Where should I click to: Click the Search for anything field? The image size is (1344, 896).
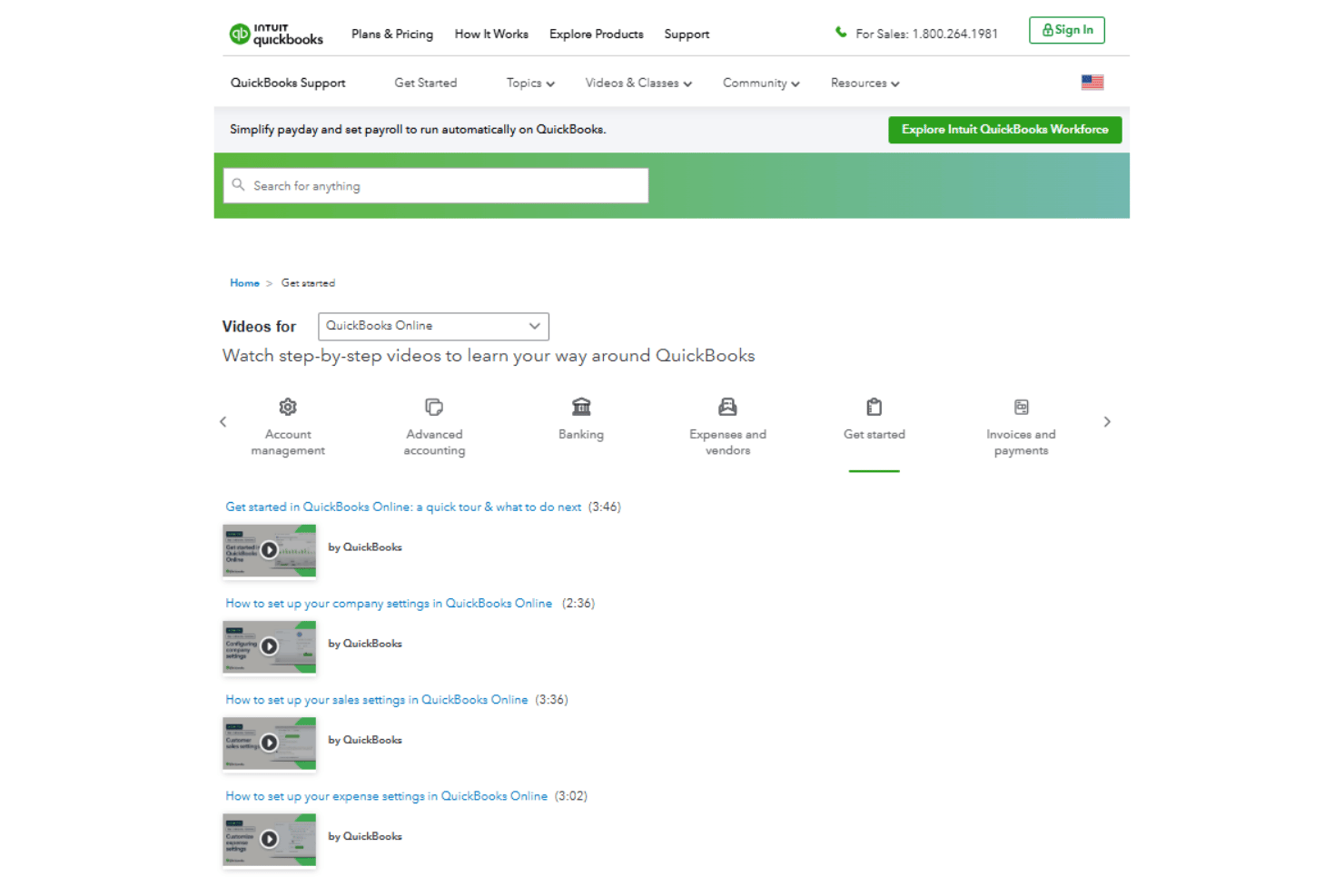pos(436,185)
